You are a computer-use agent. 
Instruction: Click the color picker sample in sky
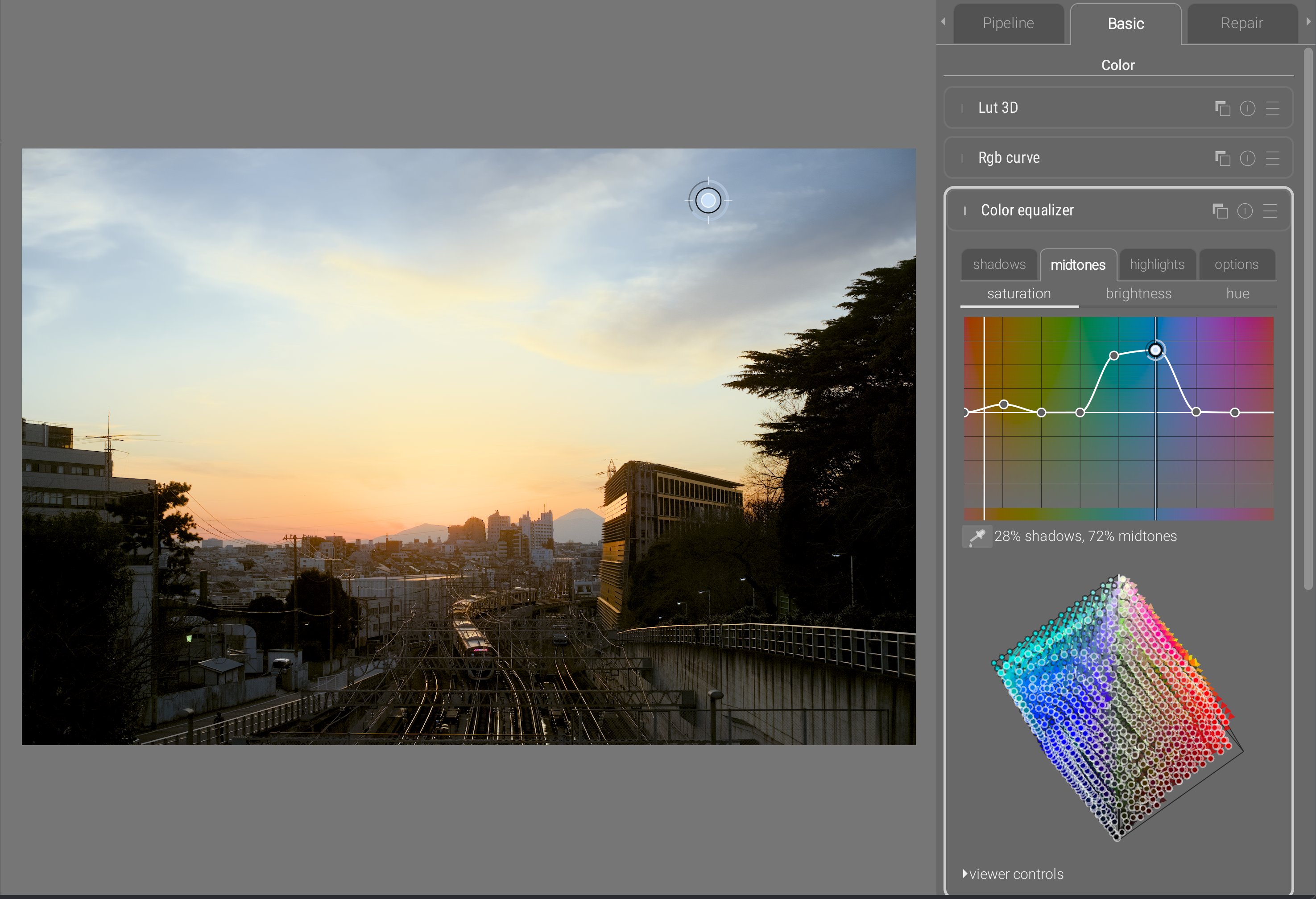pos(708,200)
